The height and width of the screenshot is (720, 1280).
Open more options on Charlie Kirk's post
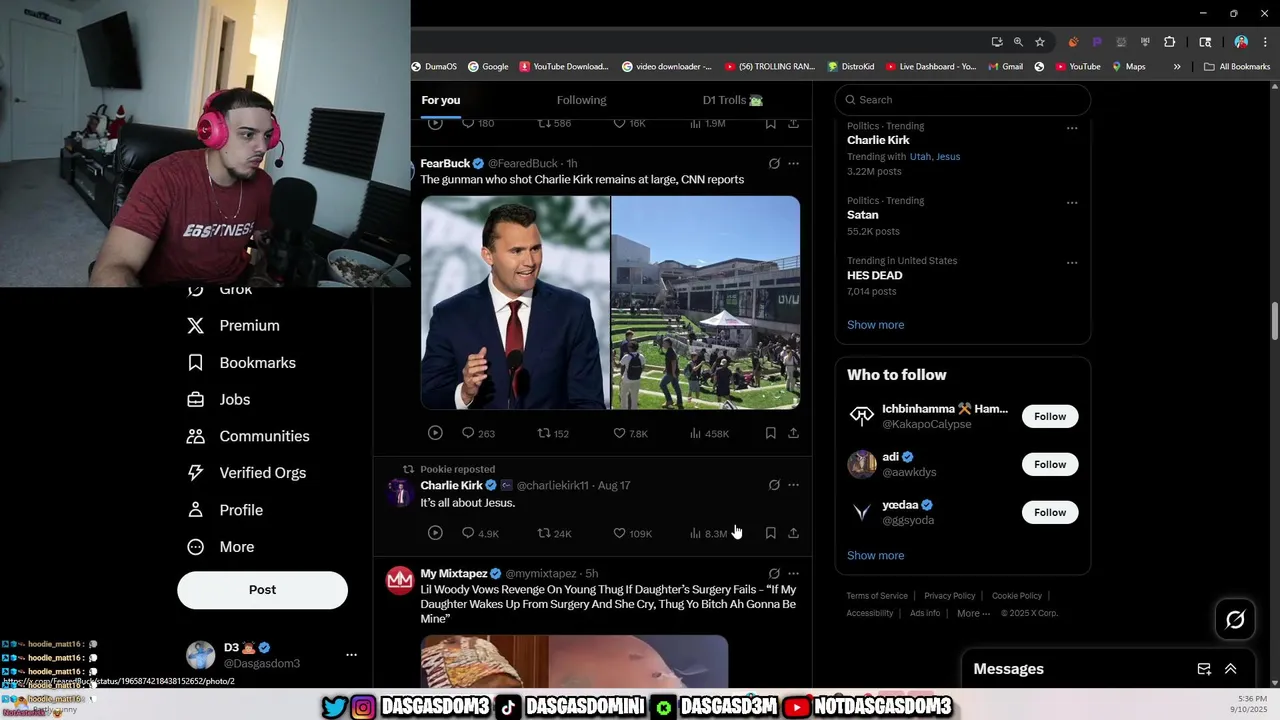(x=793, y=485)
